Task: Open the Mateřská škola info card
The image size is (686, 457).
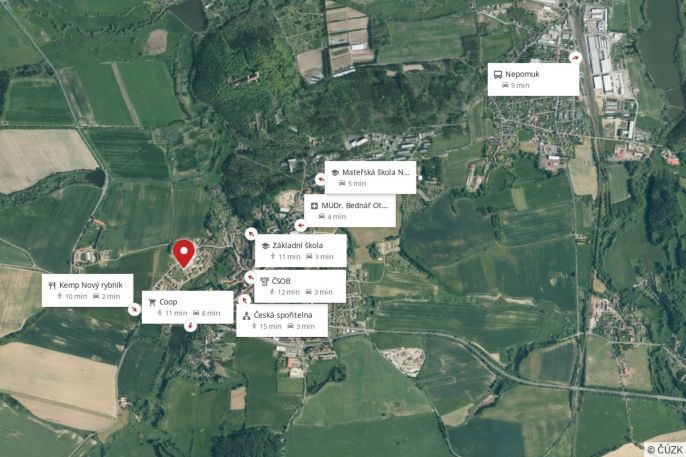Action: pyautogui.click(x=370, y=177)
